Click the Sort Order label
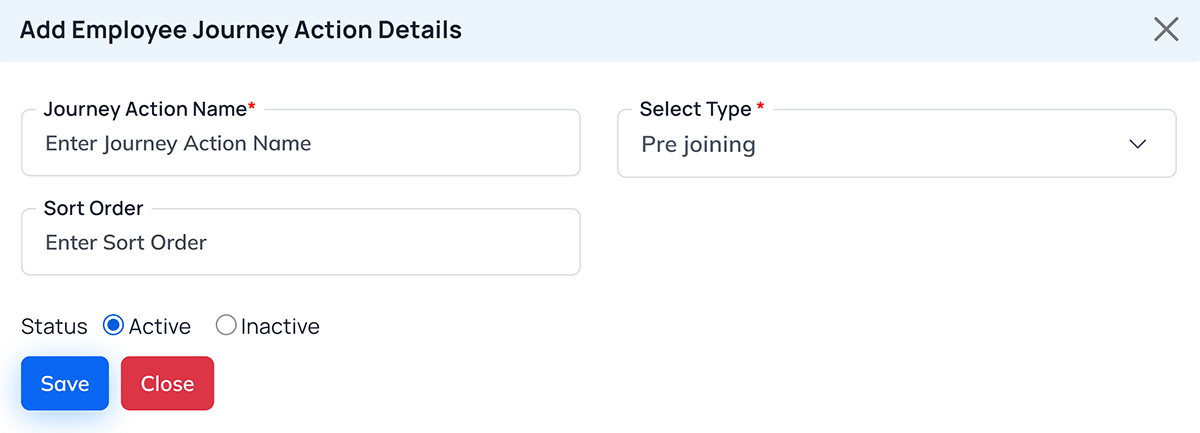Image resolution: width=1200 pixels, height=433 pixels. 94,208
